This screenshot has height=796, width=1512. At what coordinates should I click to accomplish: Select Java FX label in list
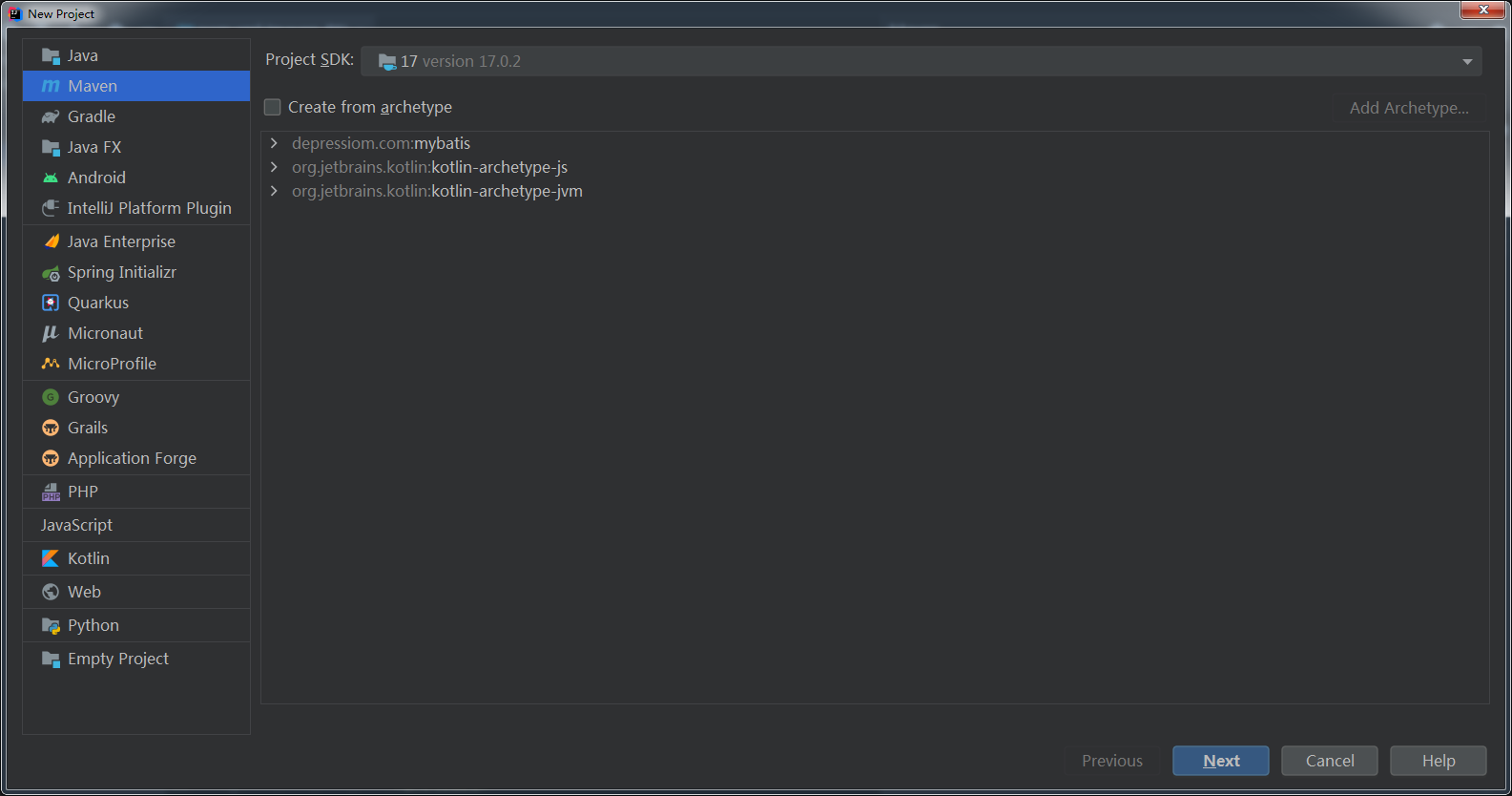94,147
